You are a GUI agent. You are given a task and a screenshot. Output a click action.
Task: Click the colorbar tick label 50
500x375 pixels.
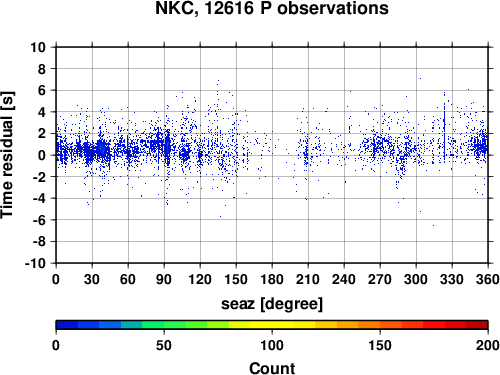pyautogui.click(x=164, y=345)
